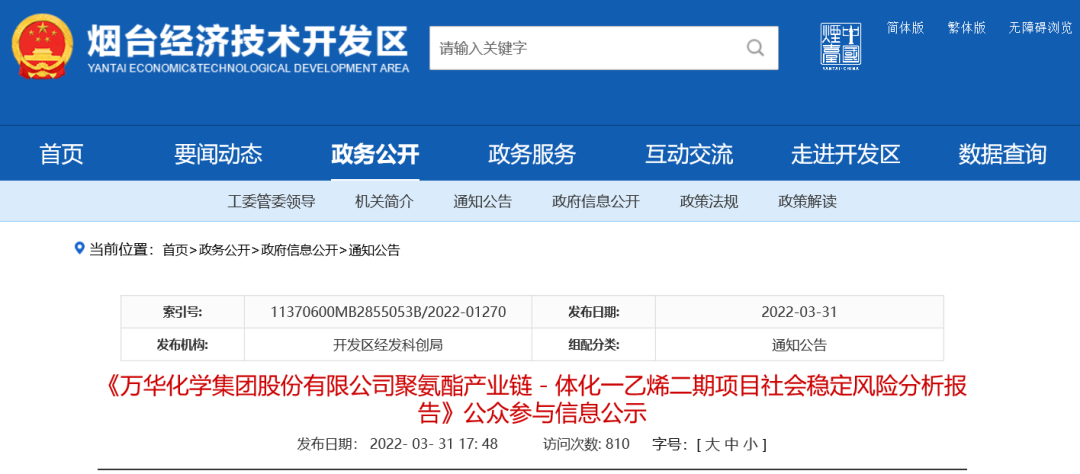Viewport: 1080px width, 474px height.
Task: Open the 机关简介 submenu link
Action: [x=384, y=202]
